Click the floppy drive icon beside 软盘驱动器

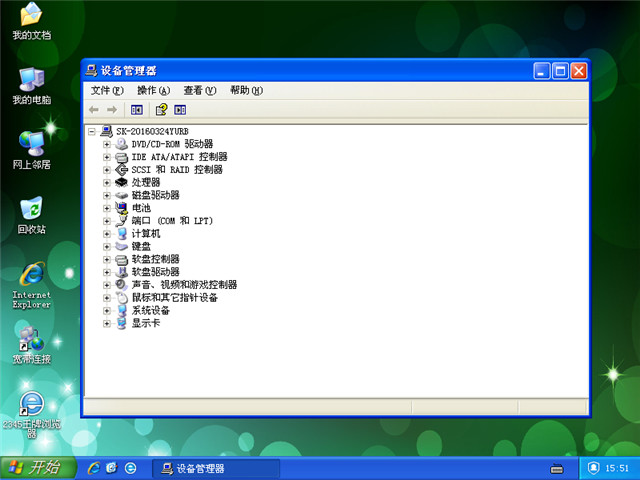pyautogui.click(x=122, y=272)
